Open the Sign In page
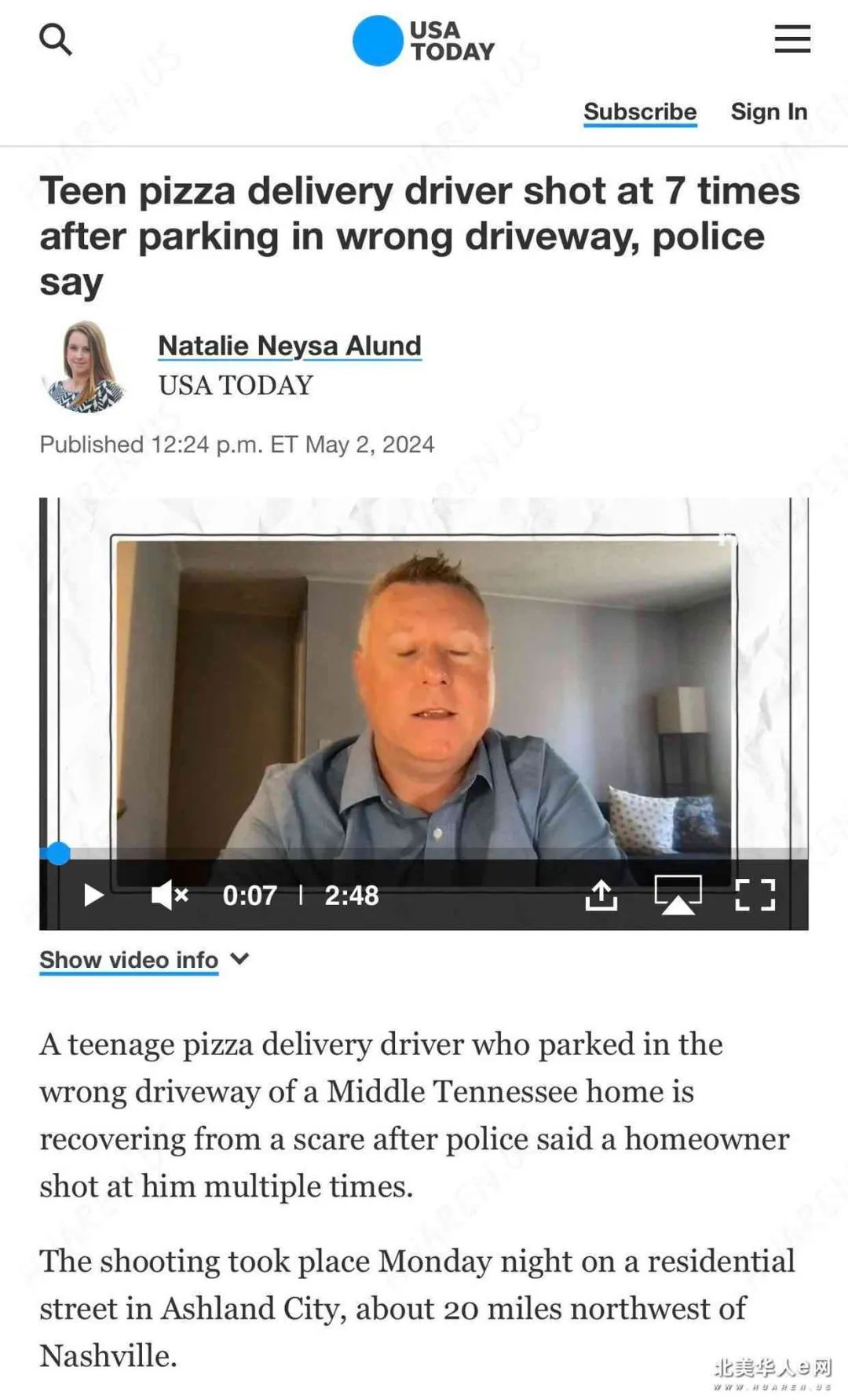Viewport: 848px width, 1400px height. point(769,112)
